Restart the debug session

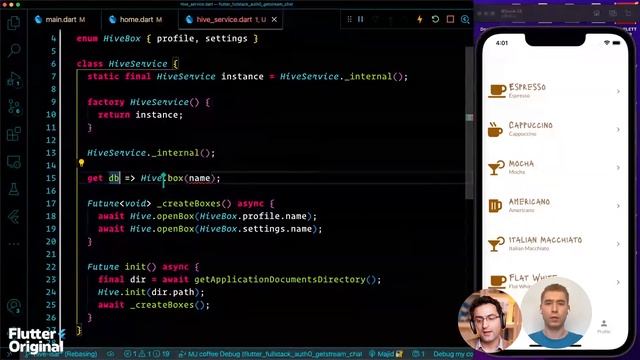[x=435, y=19]
